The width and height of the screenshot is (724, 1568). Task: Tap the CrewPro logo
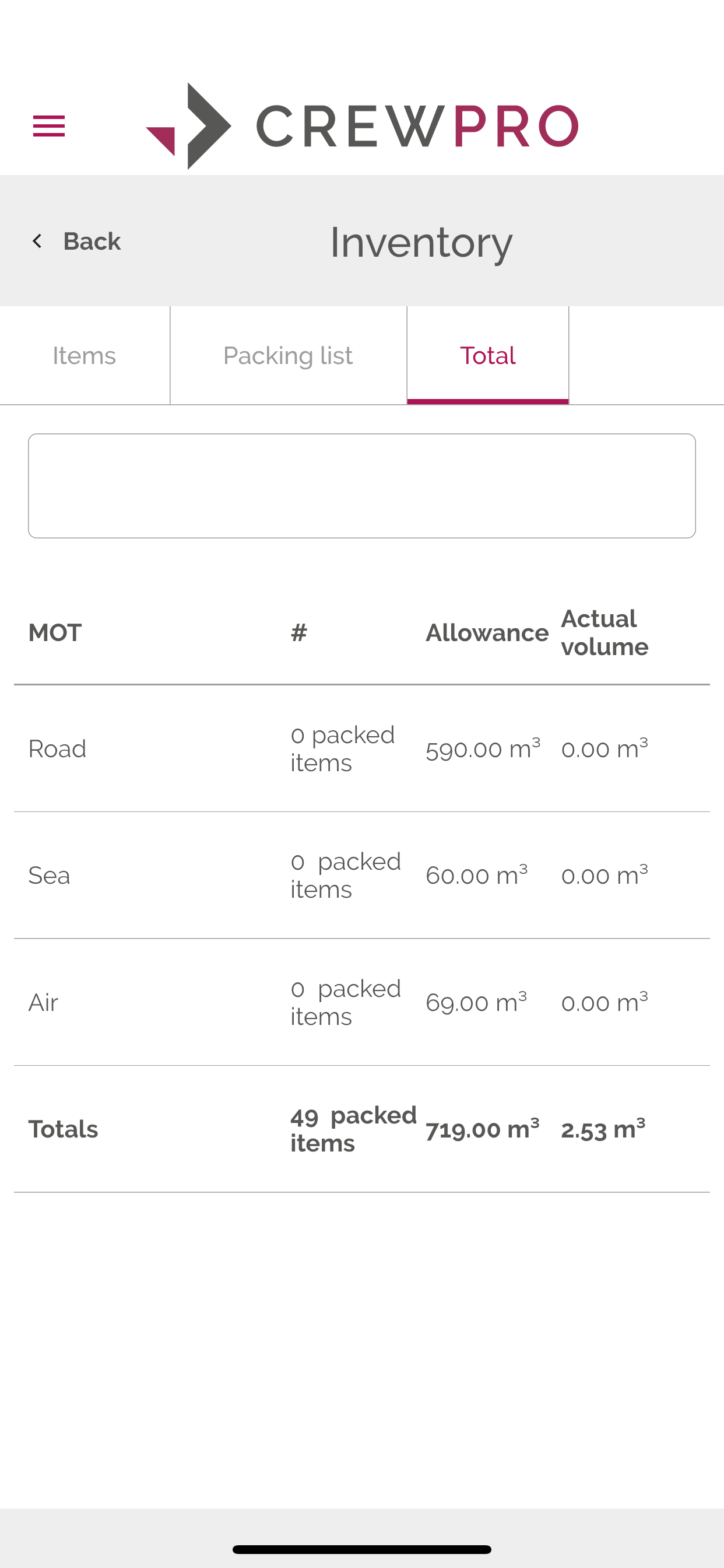[x=362, y=126]
